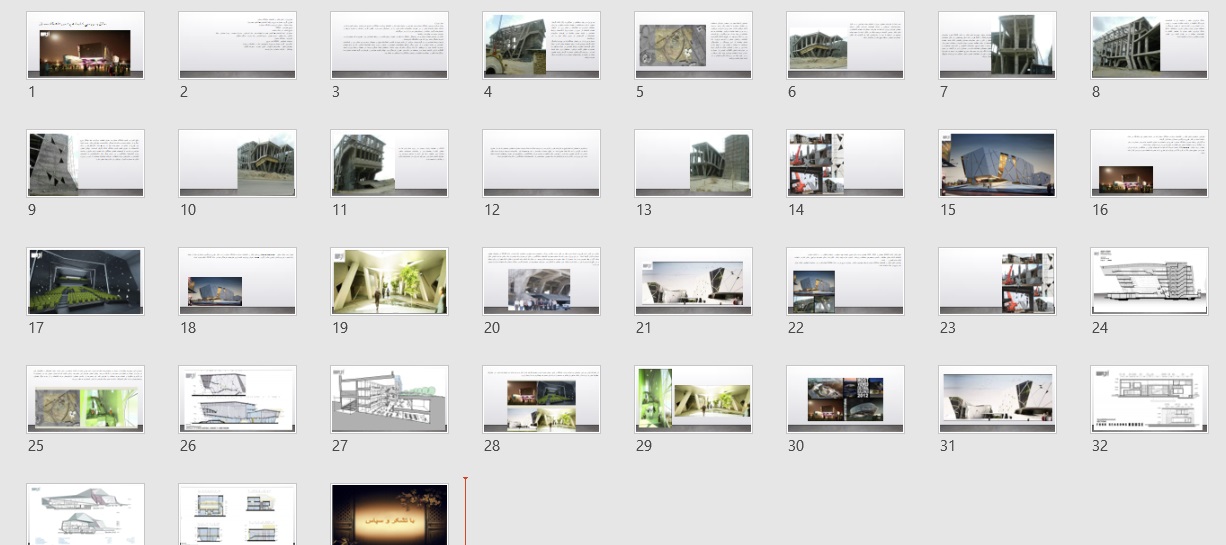Select slide 19 green corridor rendering

(389, 281)
